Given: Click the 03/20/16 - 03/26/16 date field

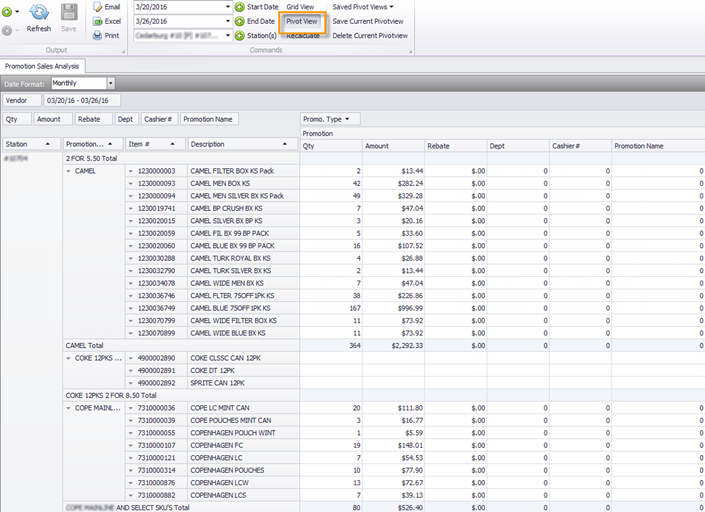Looking at the screenshot, I should (82, 100).
